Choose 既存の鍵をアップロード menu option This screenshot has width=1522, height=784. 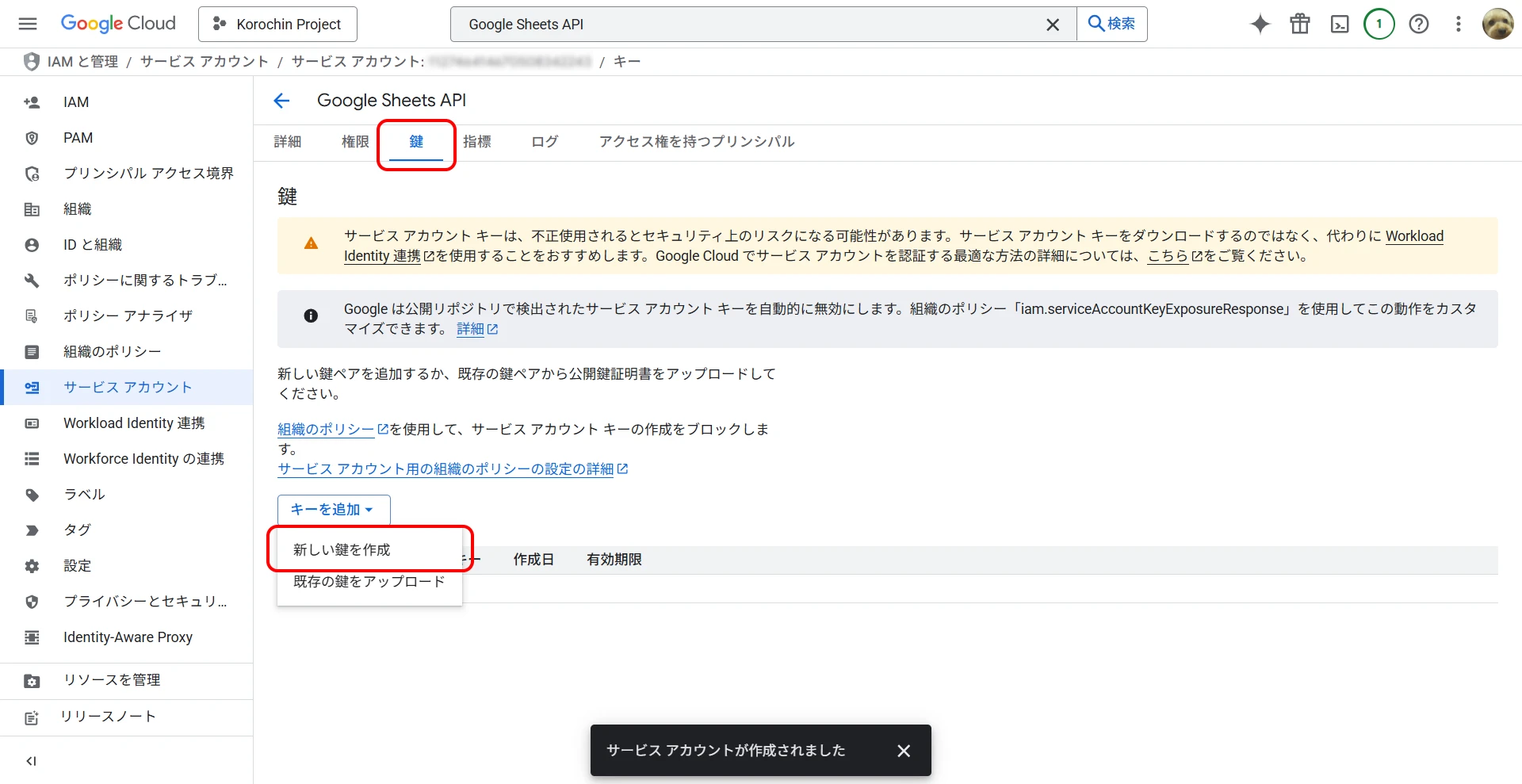pyautogui.click(x=369, y=582)
